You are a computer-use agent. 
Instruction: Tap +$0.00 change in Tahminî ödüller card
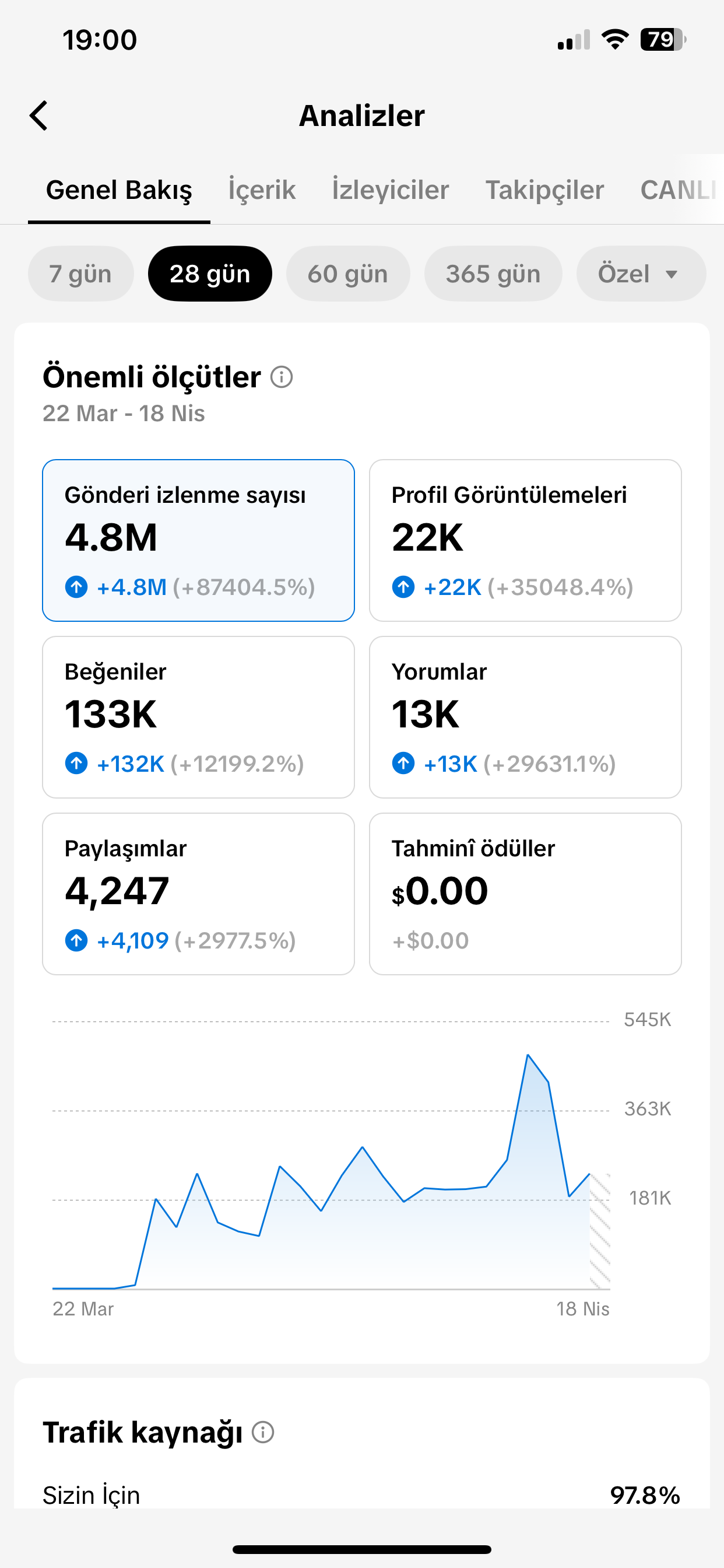pyautogui.click(x=430, y=940)
